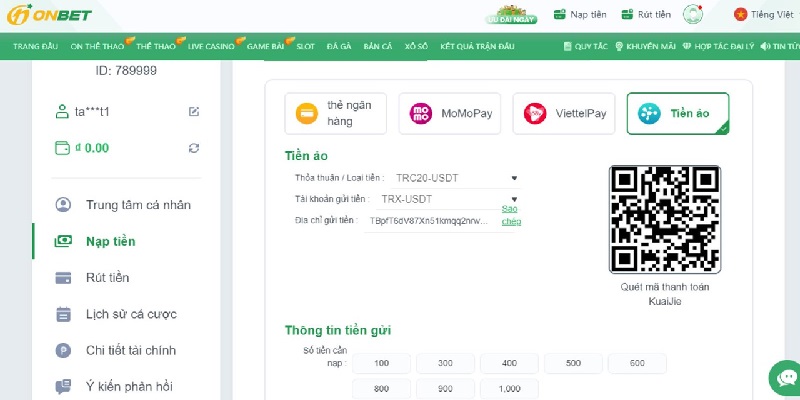800x400 pixels.
Task: Click Sao chép to copy address
Action: click(x=511, y=215)
